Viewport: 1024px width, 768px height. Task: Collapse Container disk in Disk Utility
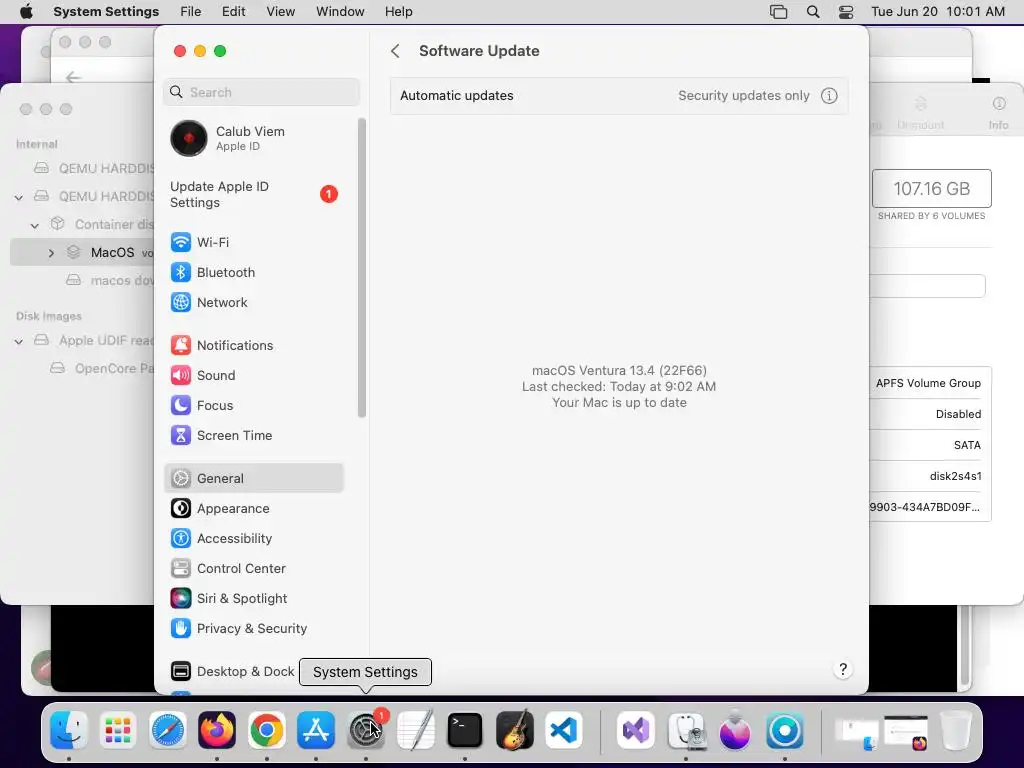pyautogui.click(x=35, y=225)
